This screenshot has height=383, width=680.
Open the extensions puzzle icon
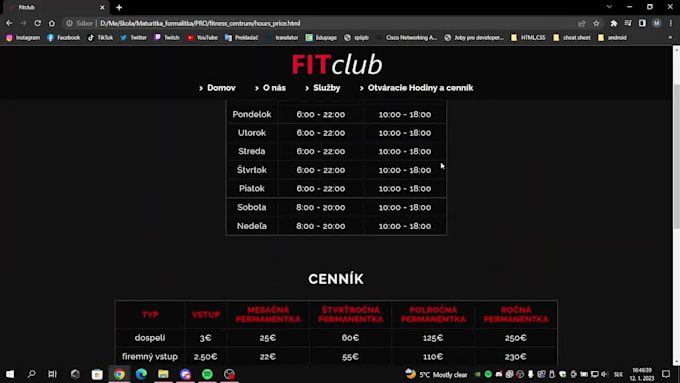(614, 23)
